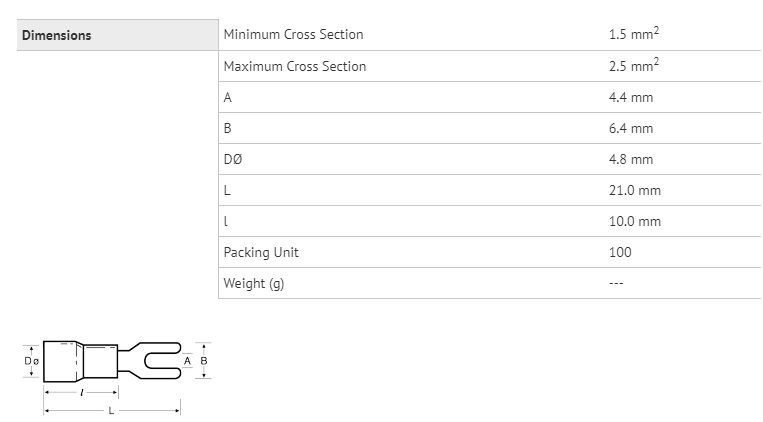
Task: Click the Dø label in the drawing
Action: pos(32,361)
